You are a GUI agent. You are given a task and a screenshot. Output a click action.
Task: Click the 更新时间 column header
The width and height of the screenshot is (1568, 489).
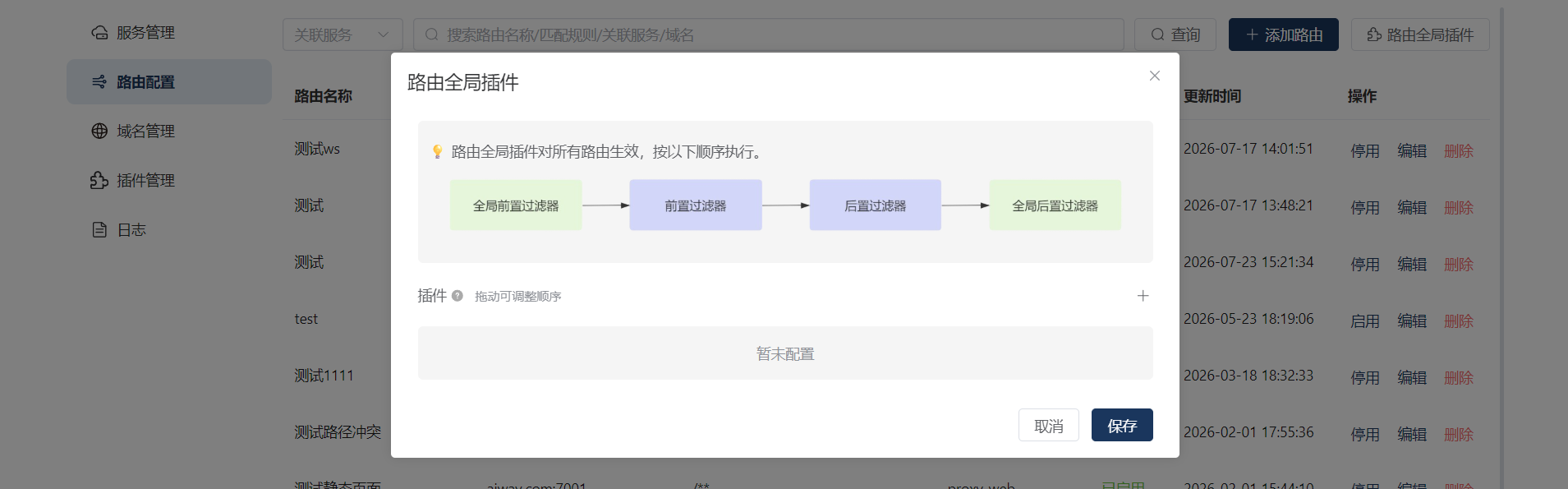pos(1212,96)
